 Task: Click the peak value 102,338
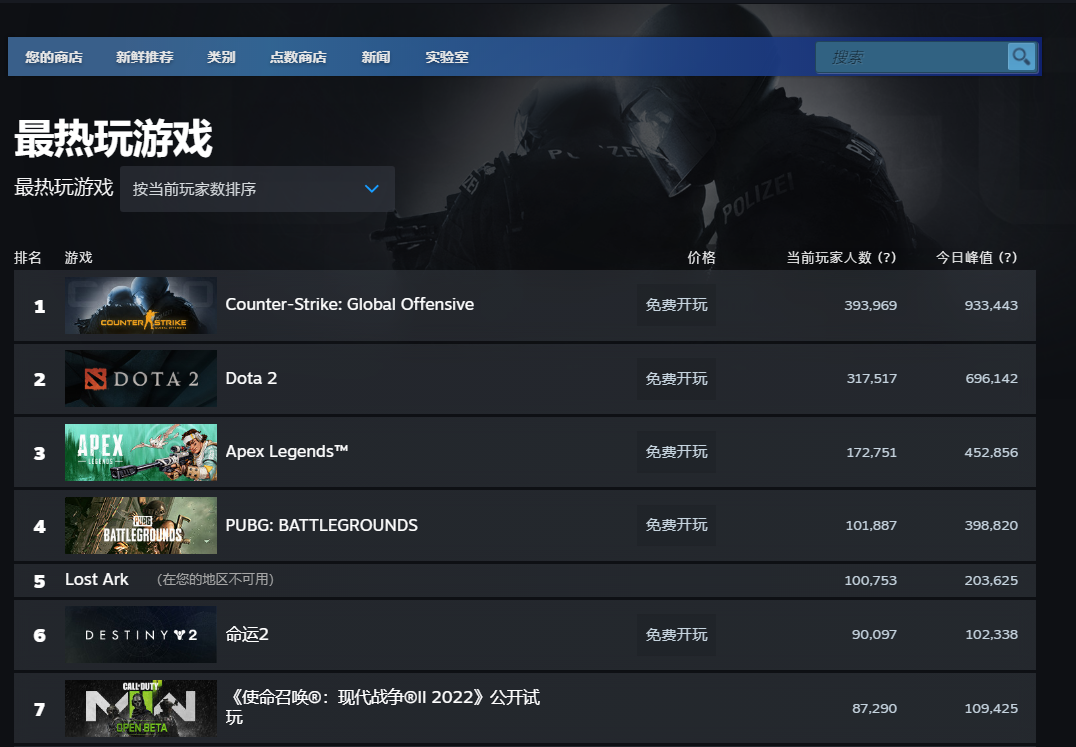point(992,635)
